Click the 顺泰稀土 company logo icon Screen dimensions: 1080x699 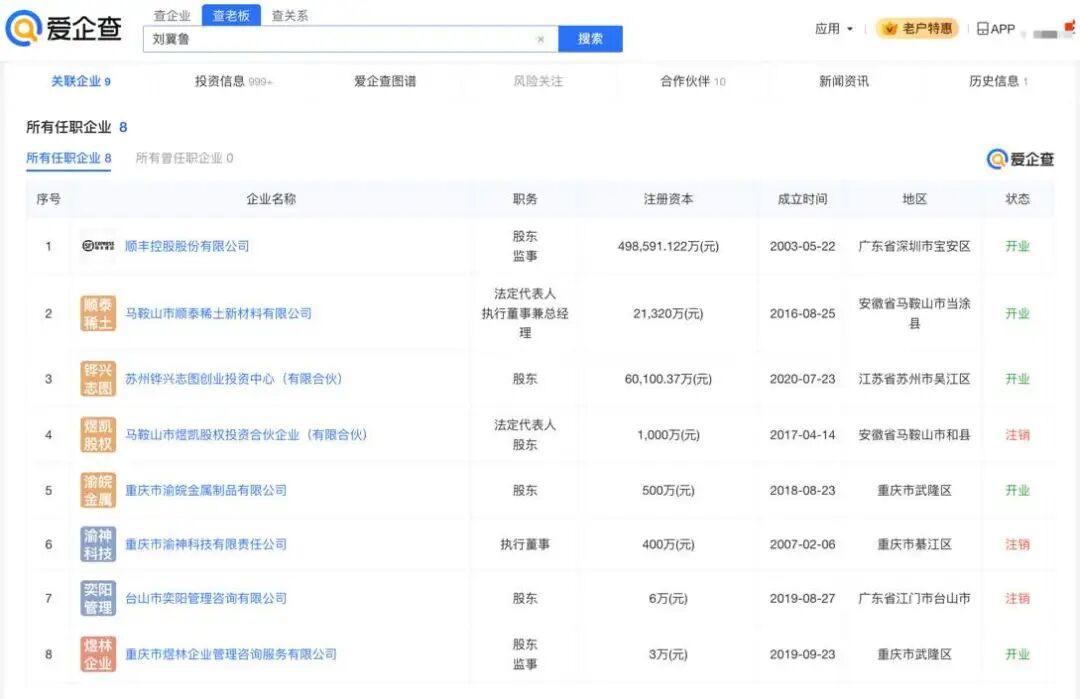pyautogui.click(x=98, y=313)
